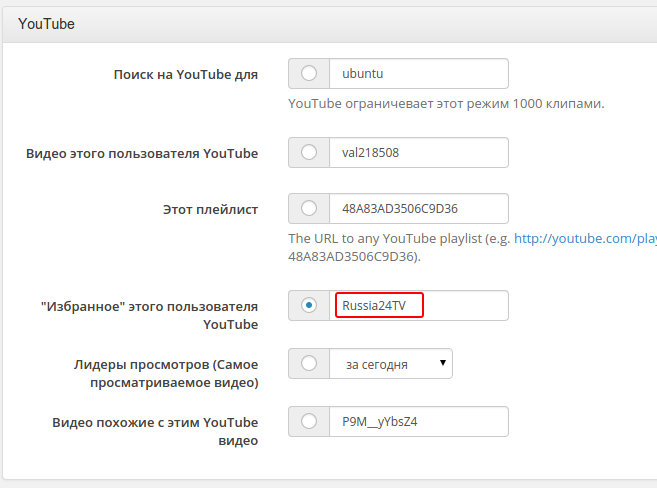The width and height of the screenshot is (657, 488).
Task: Click the 'Видео похожие с этим YouTube видео' label
Action: coord(155,431)
